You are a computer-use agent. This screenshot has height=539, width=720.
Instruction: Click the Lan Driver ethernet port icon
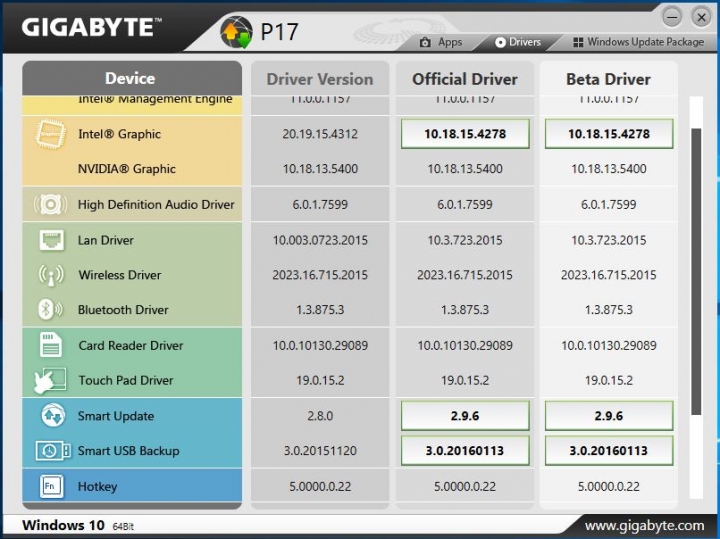[x=51, y=240]
